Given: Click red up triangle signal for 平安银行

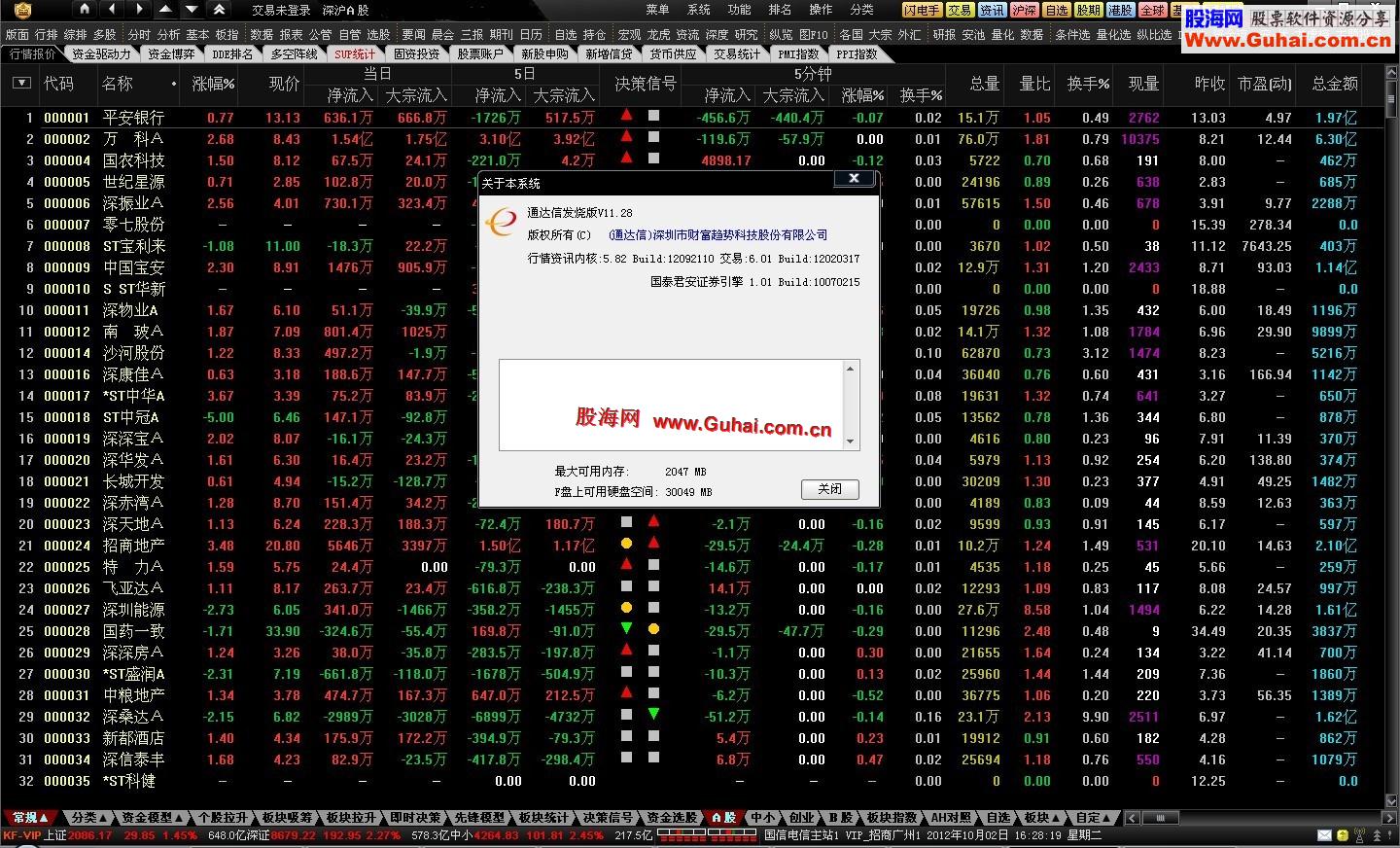Looking at the screenshot, I should click(626, 115).
